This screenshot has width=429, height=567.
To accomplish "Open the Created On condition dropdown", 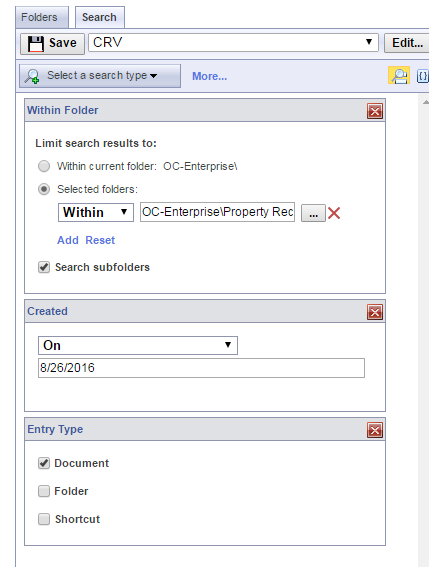I will click(138, 345).
